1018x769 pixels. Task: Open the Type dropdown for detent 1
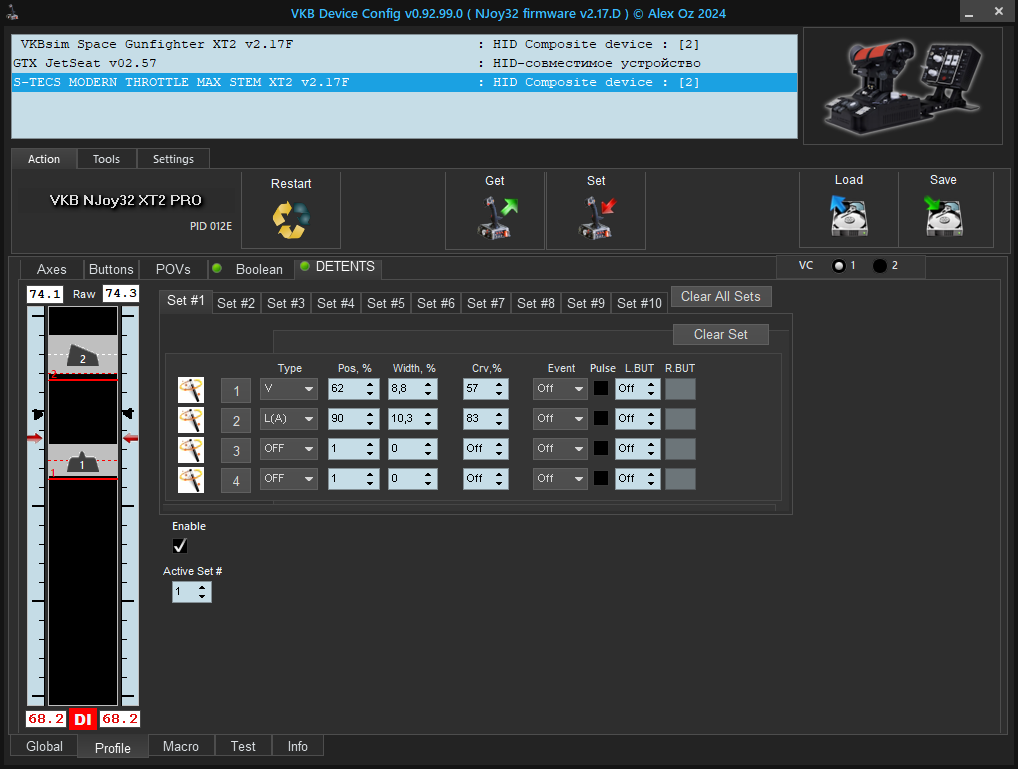[x=288, y=389]
